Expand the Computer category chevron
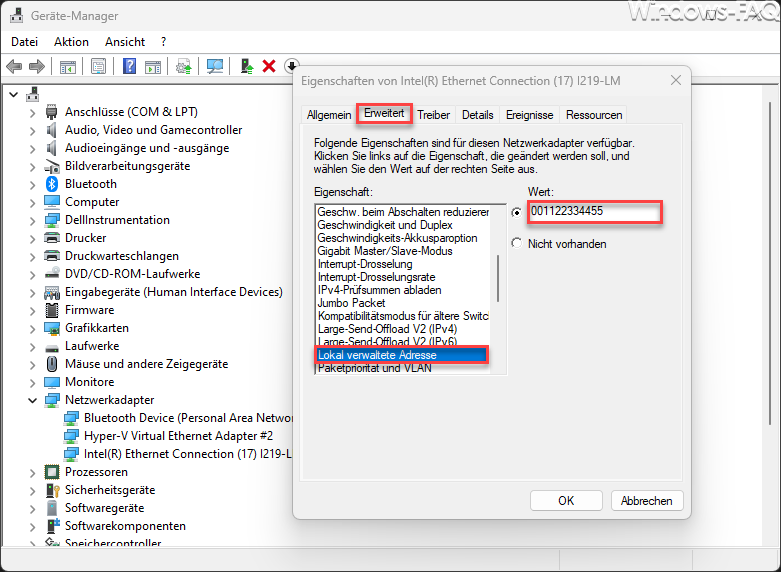Image resolution: width=781 pixels, height=572 pixels. point(32,203)
